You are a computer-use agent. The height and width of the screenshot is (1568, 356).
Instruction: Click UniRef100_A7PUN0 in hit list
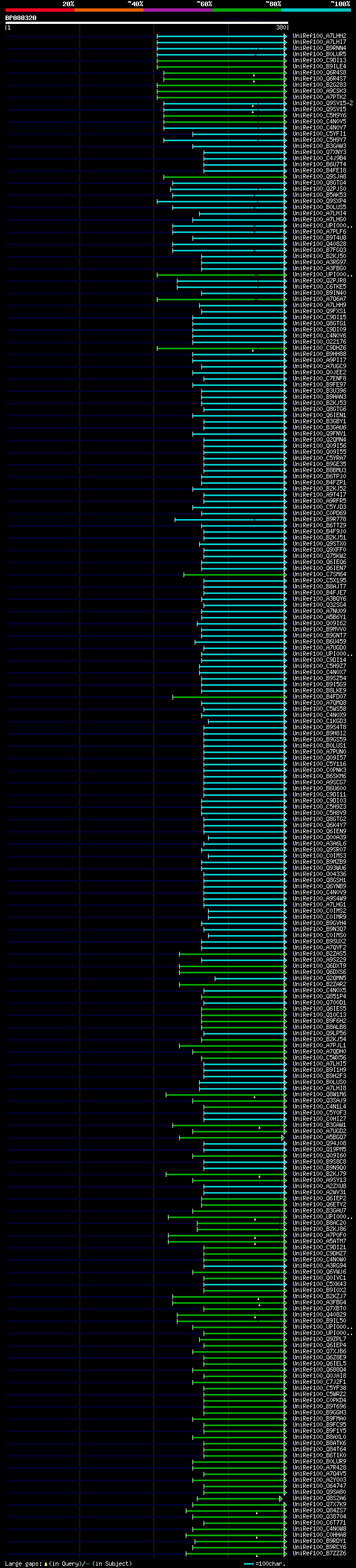tap(319, 752)
